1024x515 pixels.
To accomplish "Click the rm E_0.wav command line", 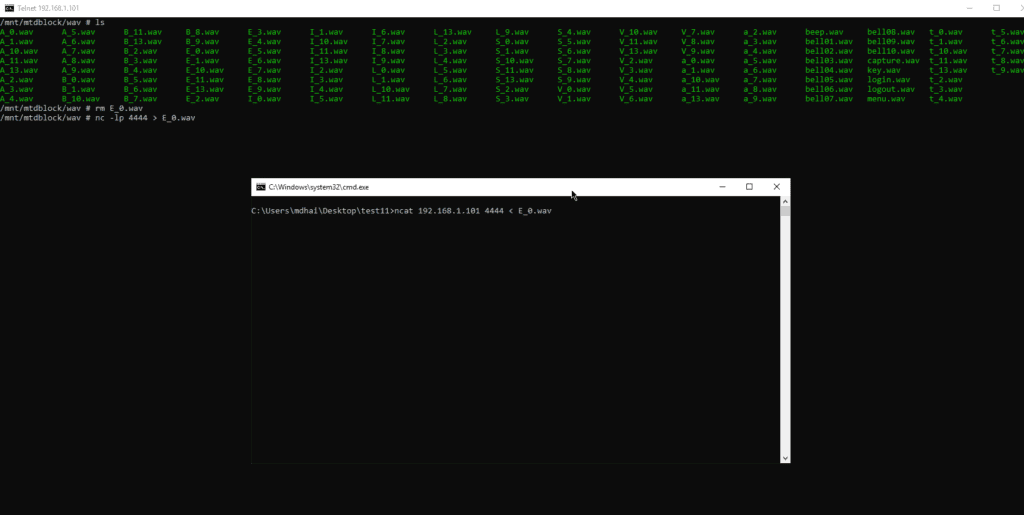I will (110, 108).
